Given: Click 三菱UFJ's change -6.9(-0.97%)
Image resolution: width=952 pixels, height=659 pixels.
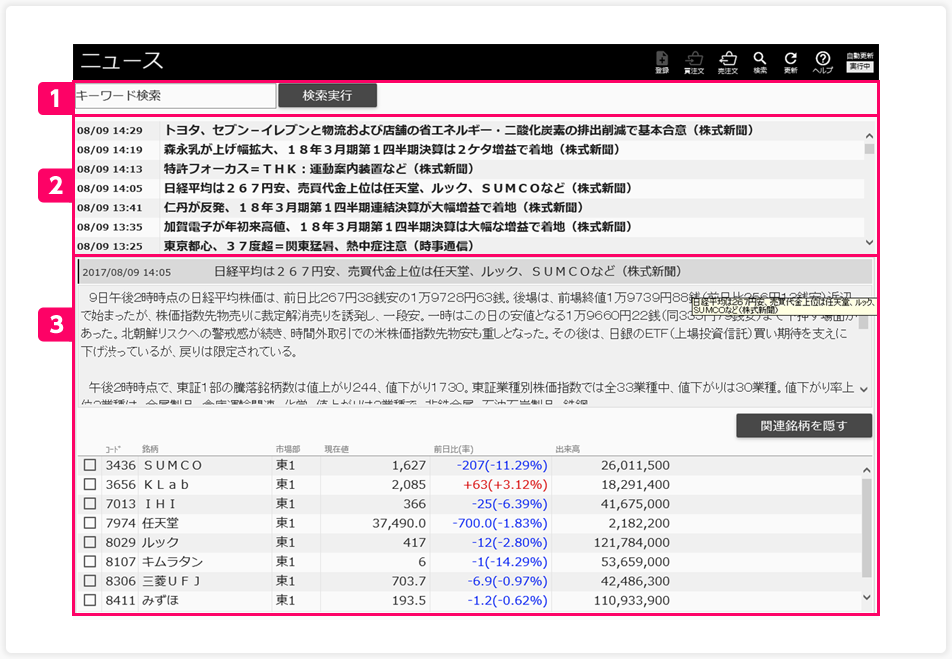Looking at the screenshot, I should click(508, 581).
